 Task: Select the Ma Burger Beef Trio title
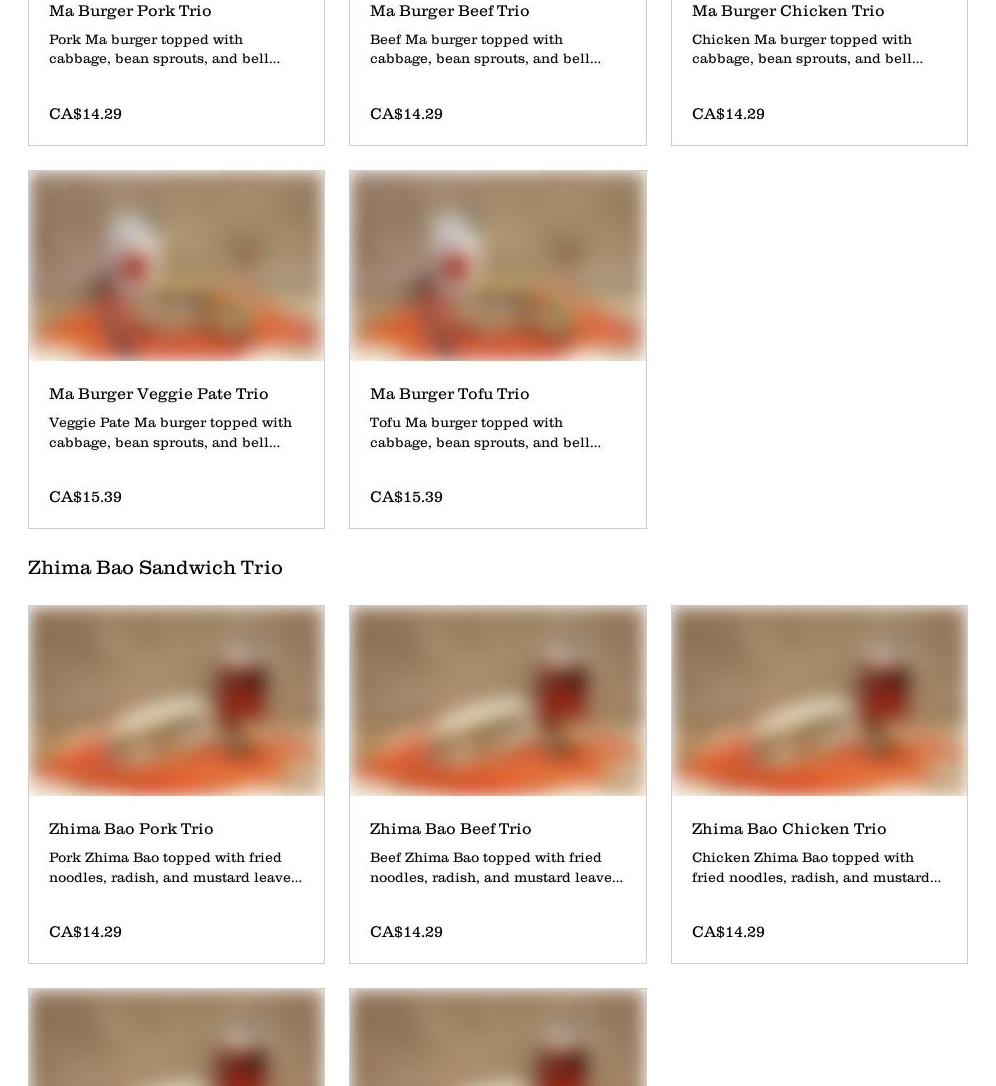[450, 10]
